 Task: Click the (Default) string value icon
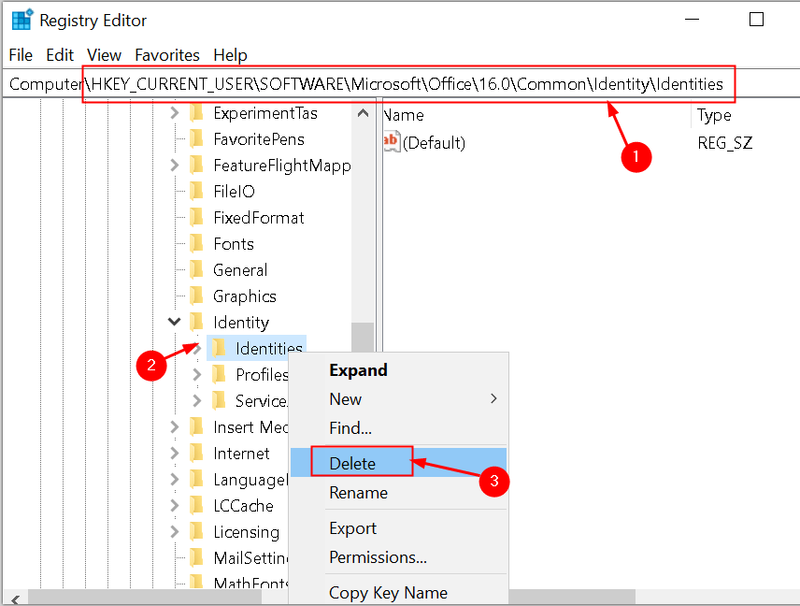click(x=391, y=142)
